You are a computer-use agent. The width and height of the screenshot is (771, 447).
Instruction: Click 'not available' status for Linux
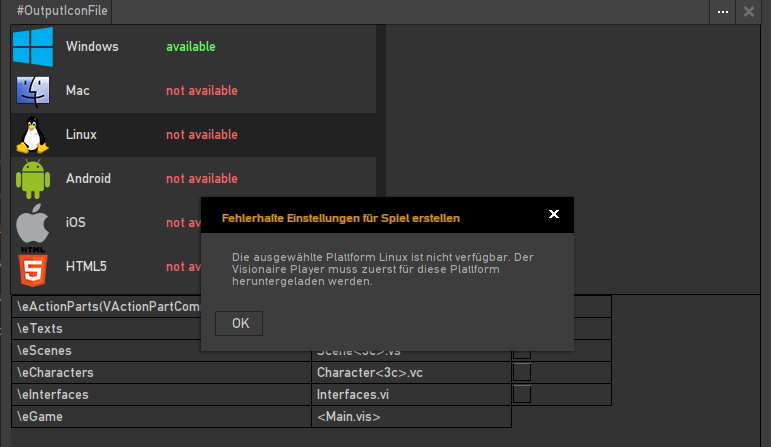point(202,135)
